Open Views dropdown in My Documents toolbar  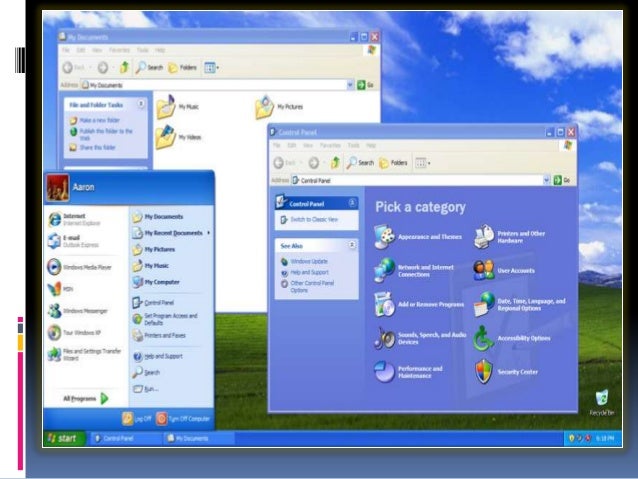(211, 68)
